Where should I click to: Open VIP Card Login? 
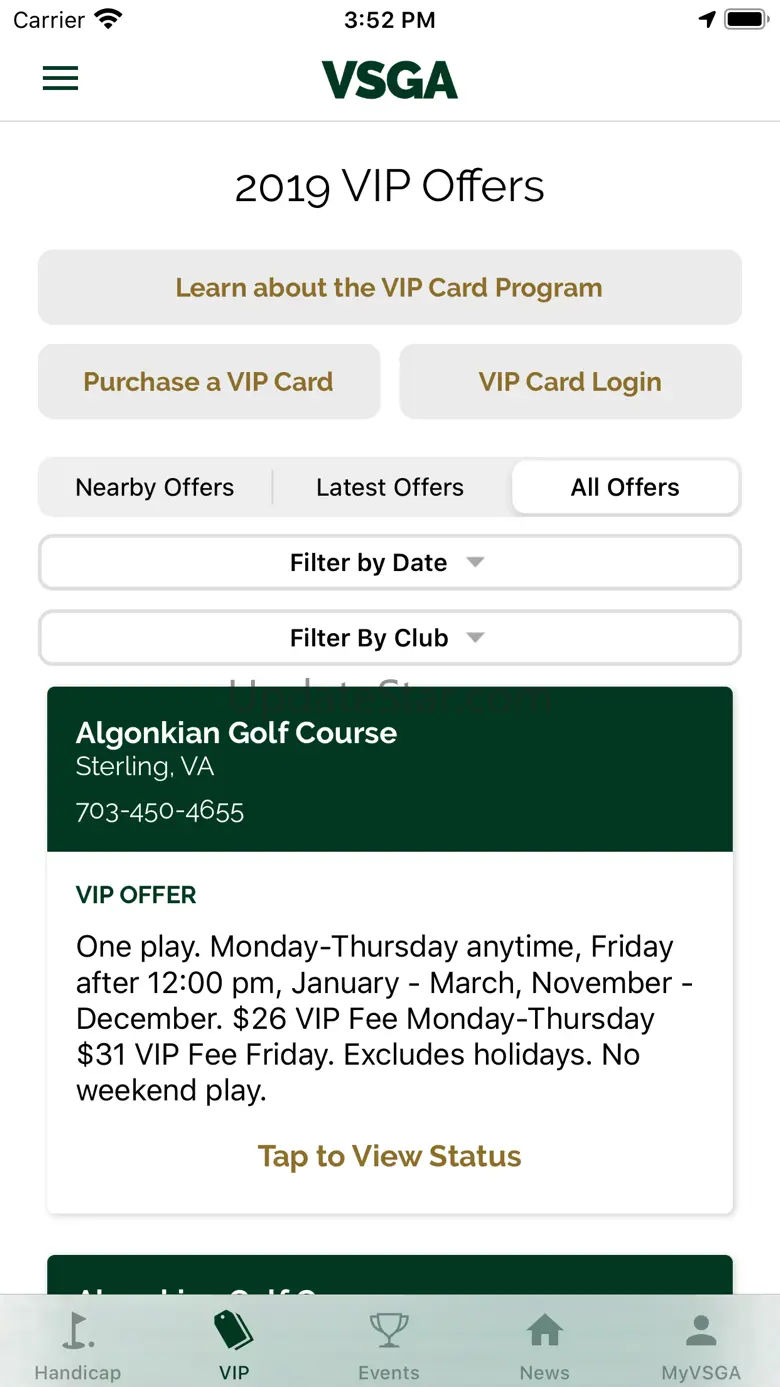point(570,382)
